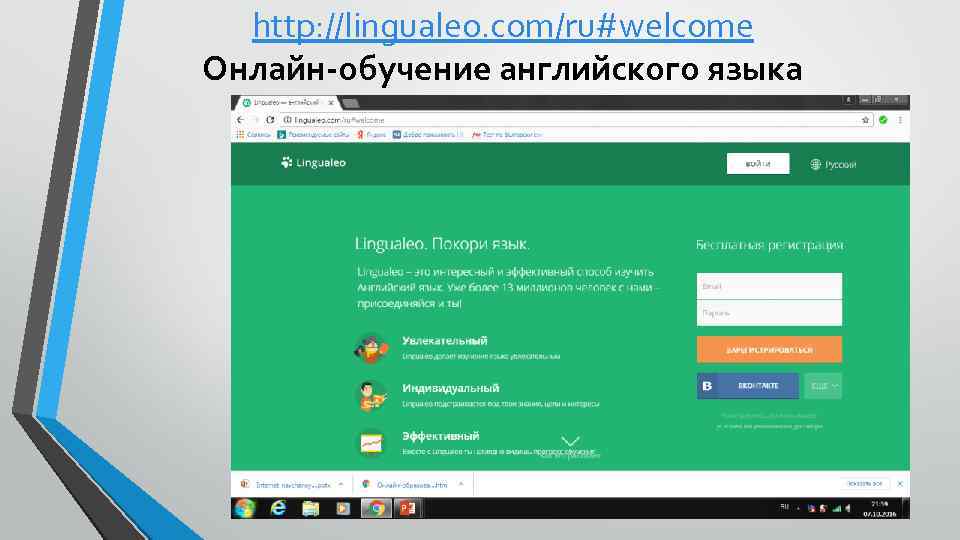Open File Explorer from taskbar
Screen dimensions: 960x540
(310, 508)
